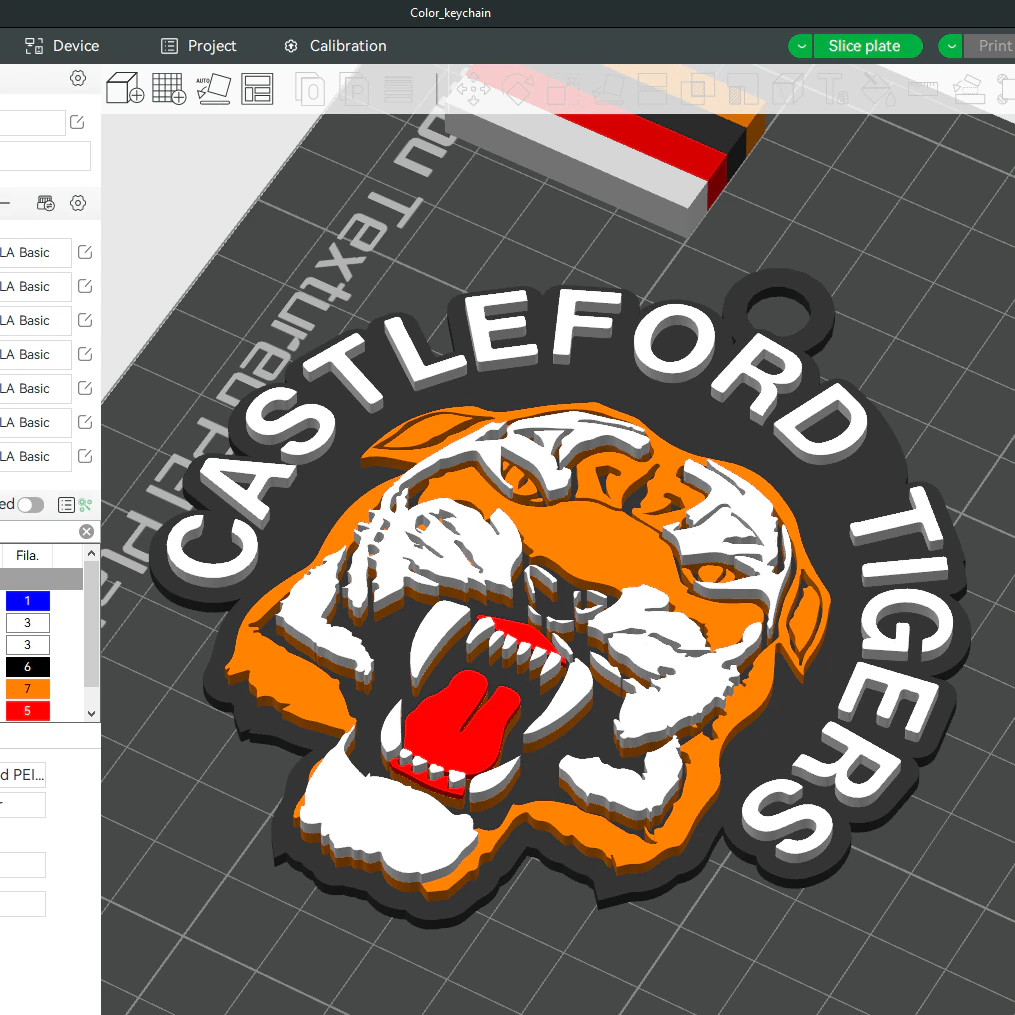Edit the topmost LA Basic filament preset
The image size is (1015, 1015).
click(x=85, y=252)
